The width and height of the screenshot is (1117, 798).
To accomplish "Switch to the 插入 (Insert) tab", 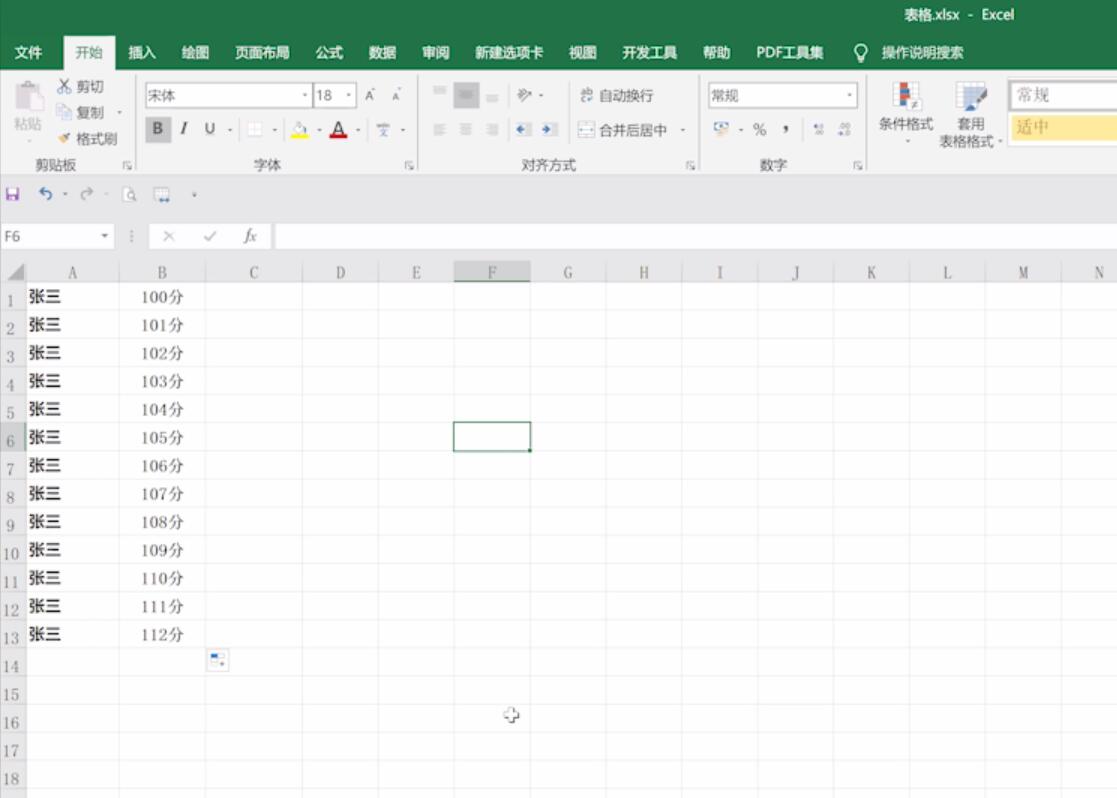I will pyautogui.click(x=142, y=52).
